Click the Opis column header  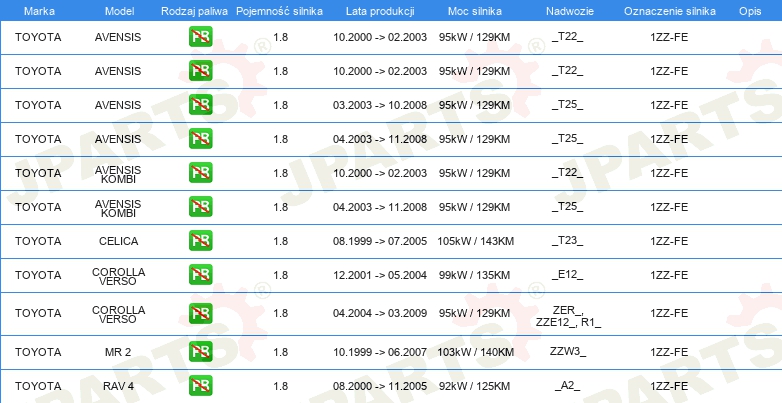coord(750,11)
